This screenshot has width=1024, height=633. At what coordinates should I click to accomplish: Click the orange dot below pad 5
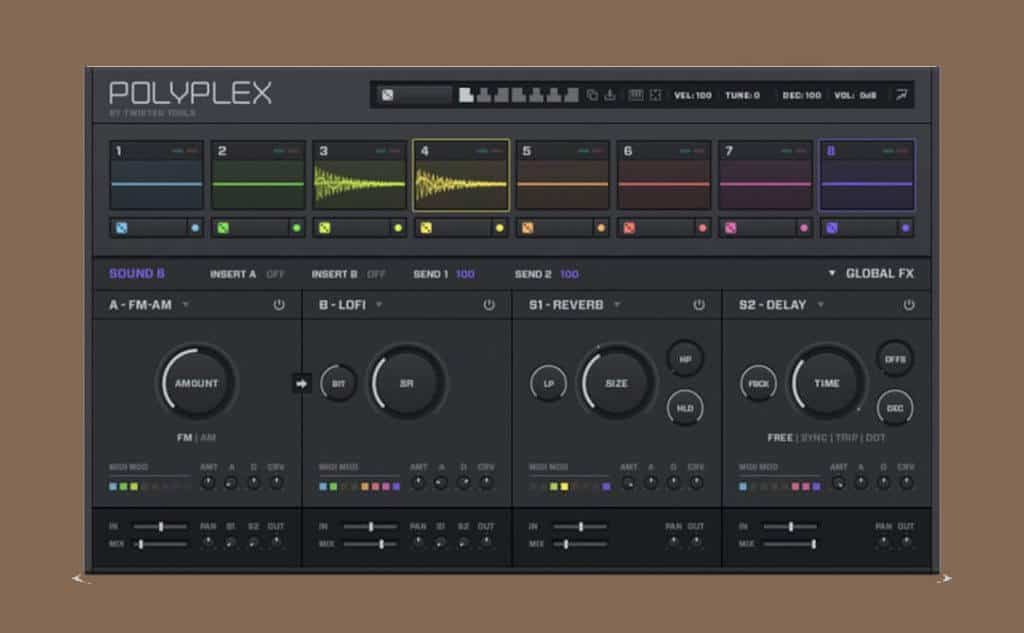tap(601, 228)
